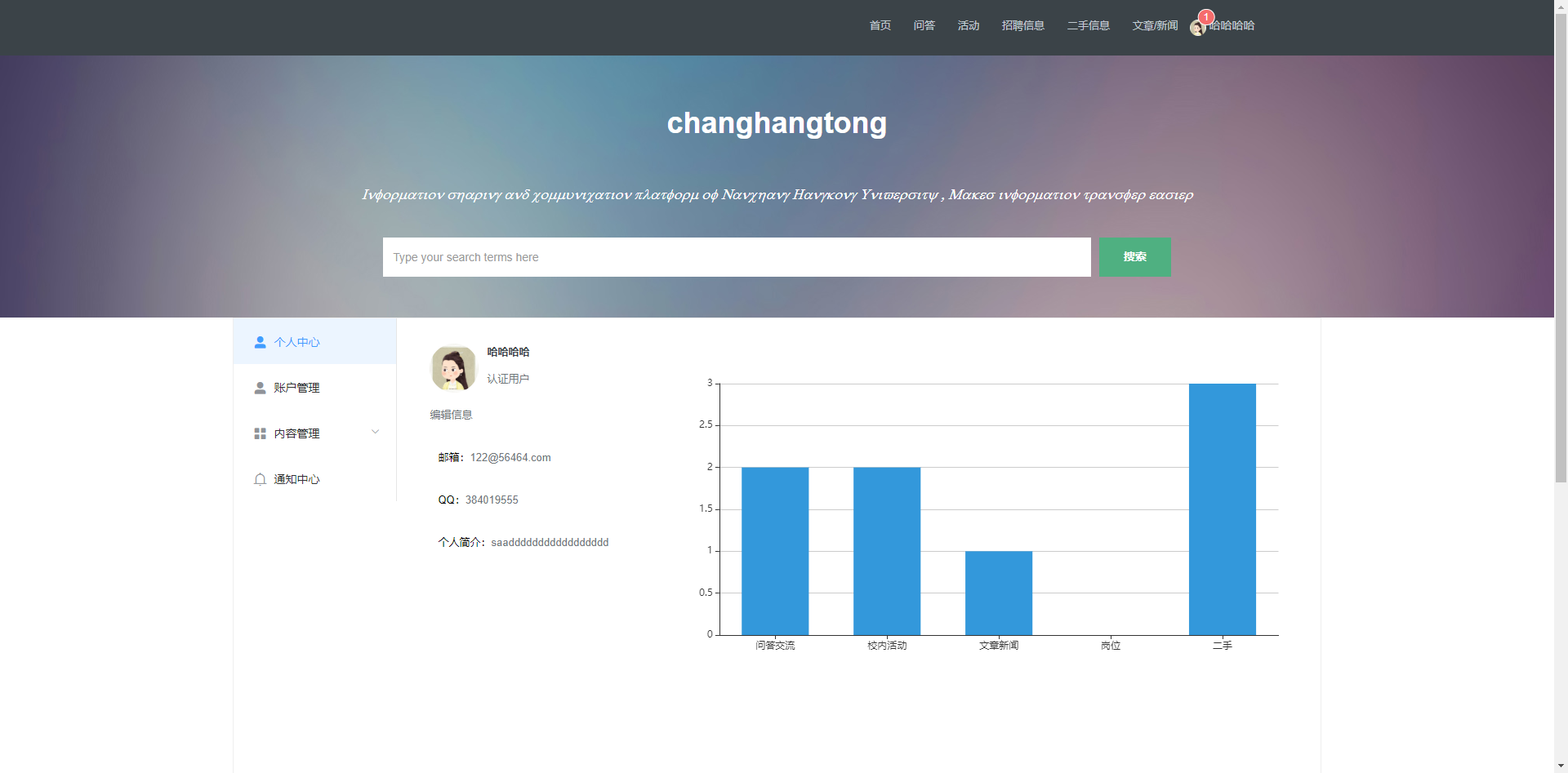Viewport: 1568px width, 773px height.
Task: Click the scrollbar up arrow
Action: click(x=1561, y=6)
